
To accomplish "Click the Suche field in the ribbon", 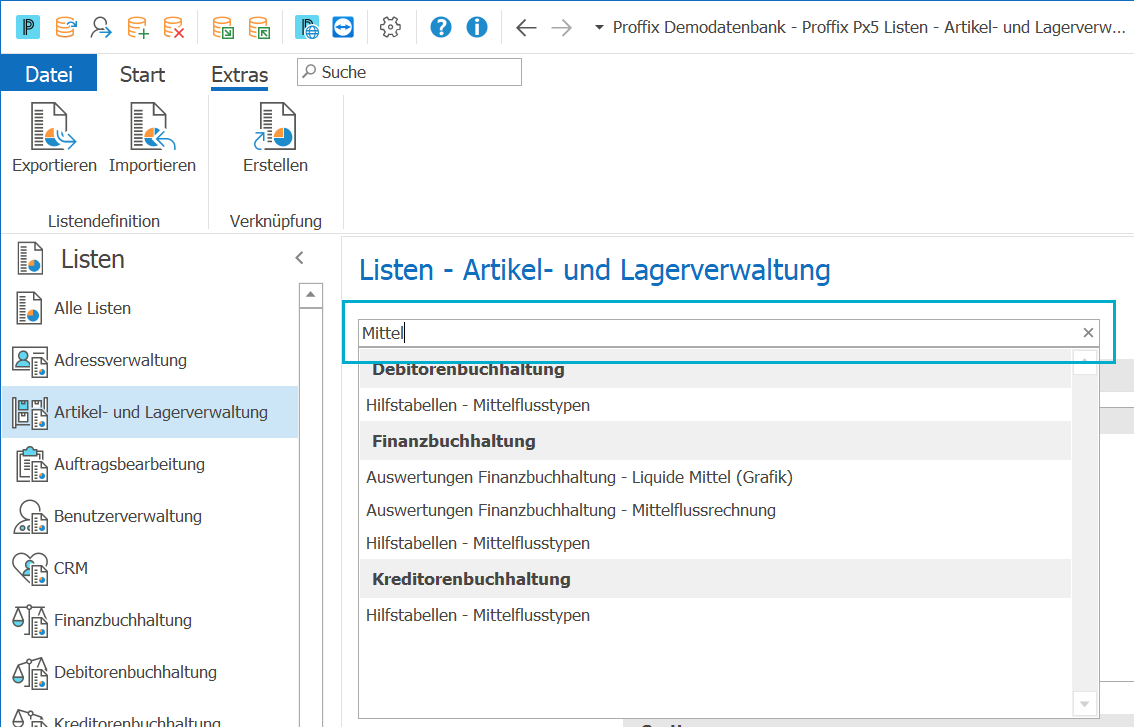I will [x=409, y=72].
